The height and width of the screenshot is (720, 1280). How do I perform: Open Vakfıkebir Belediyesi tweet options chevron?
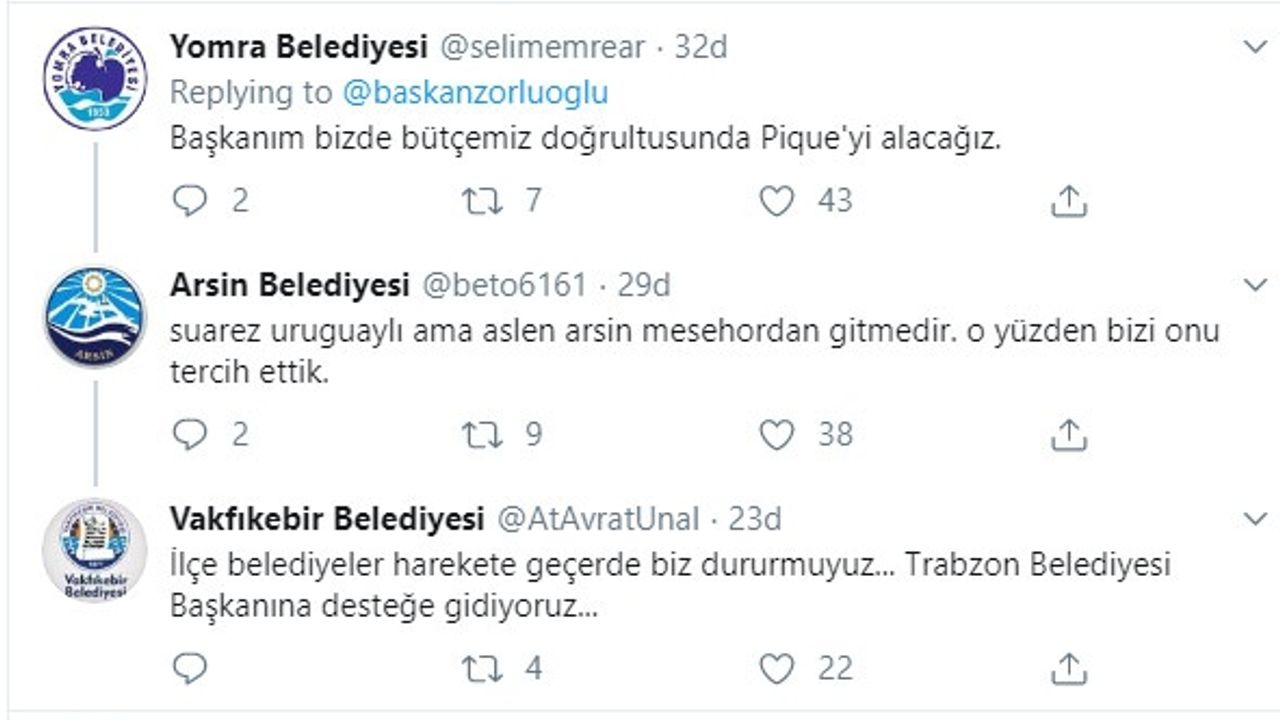point(1255,518)
